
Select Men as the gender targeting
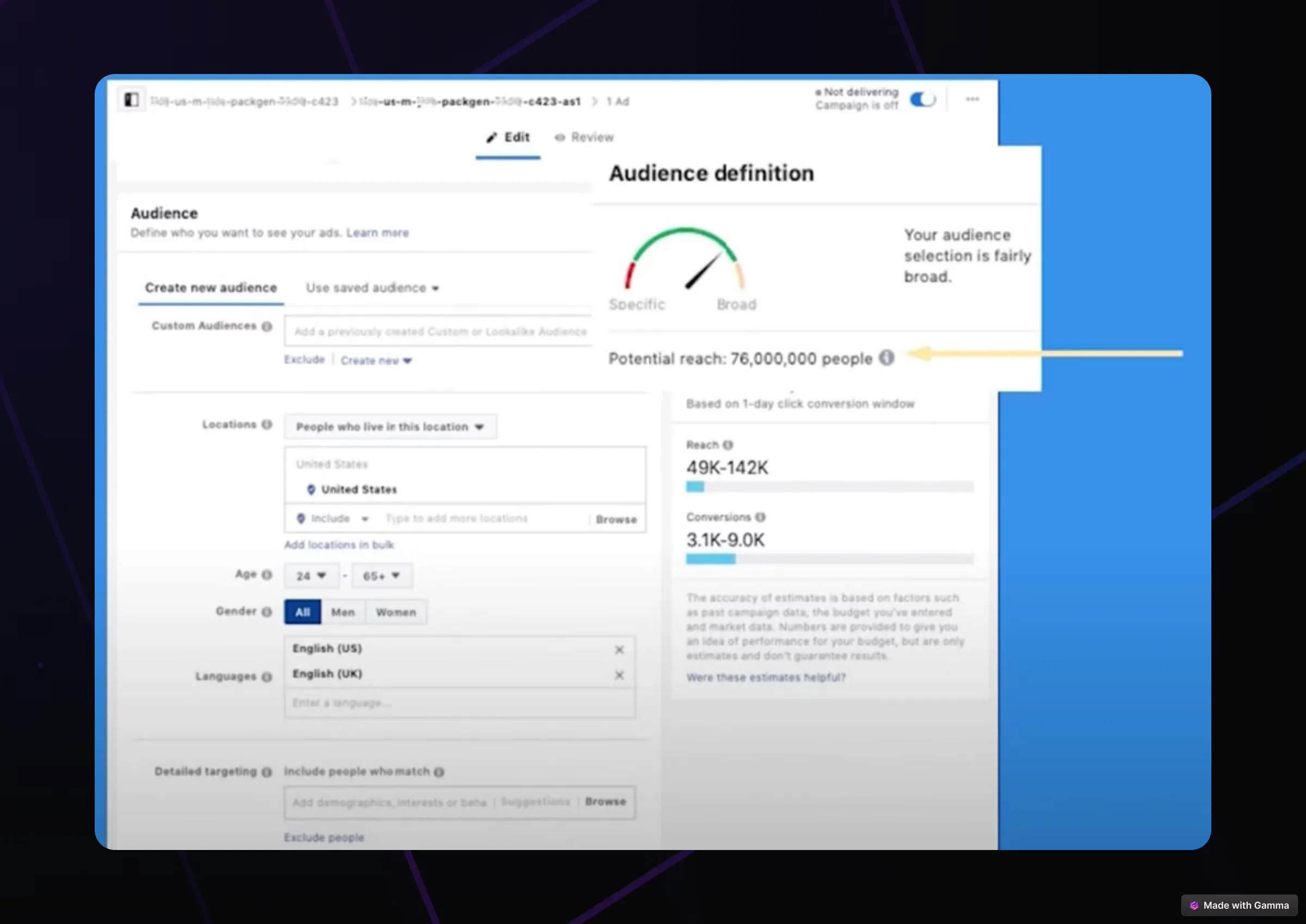[343, 612]
